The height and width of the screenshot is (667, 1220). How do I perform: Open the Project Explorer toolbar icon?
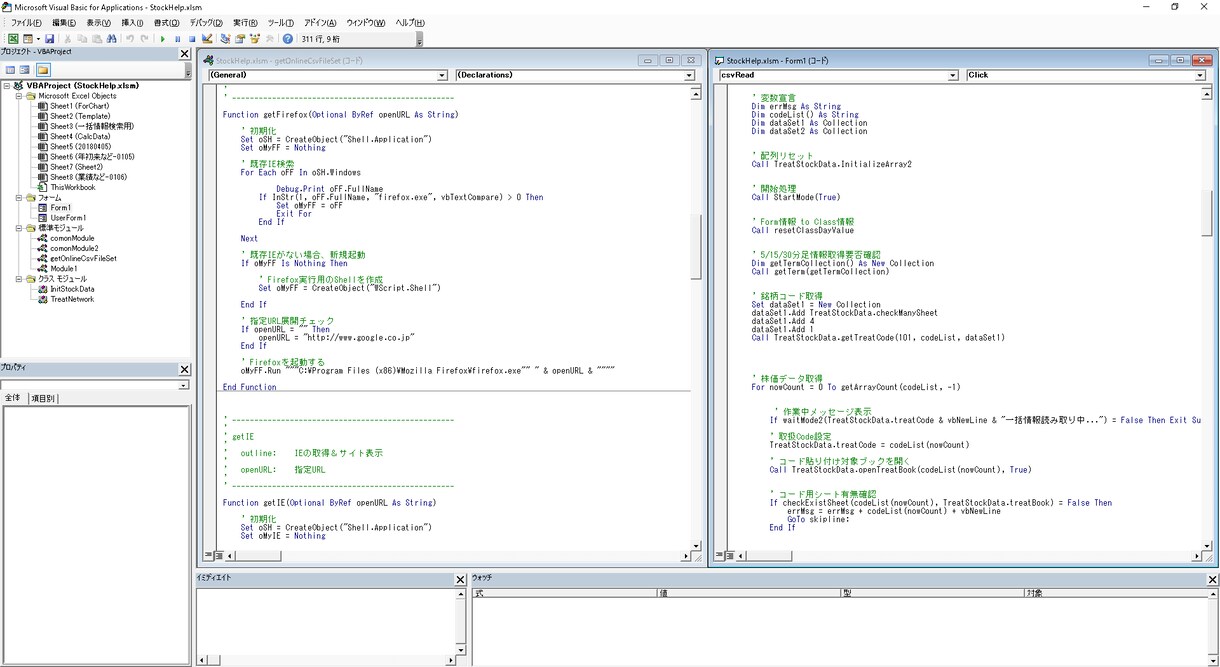point(225,39)
